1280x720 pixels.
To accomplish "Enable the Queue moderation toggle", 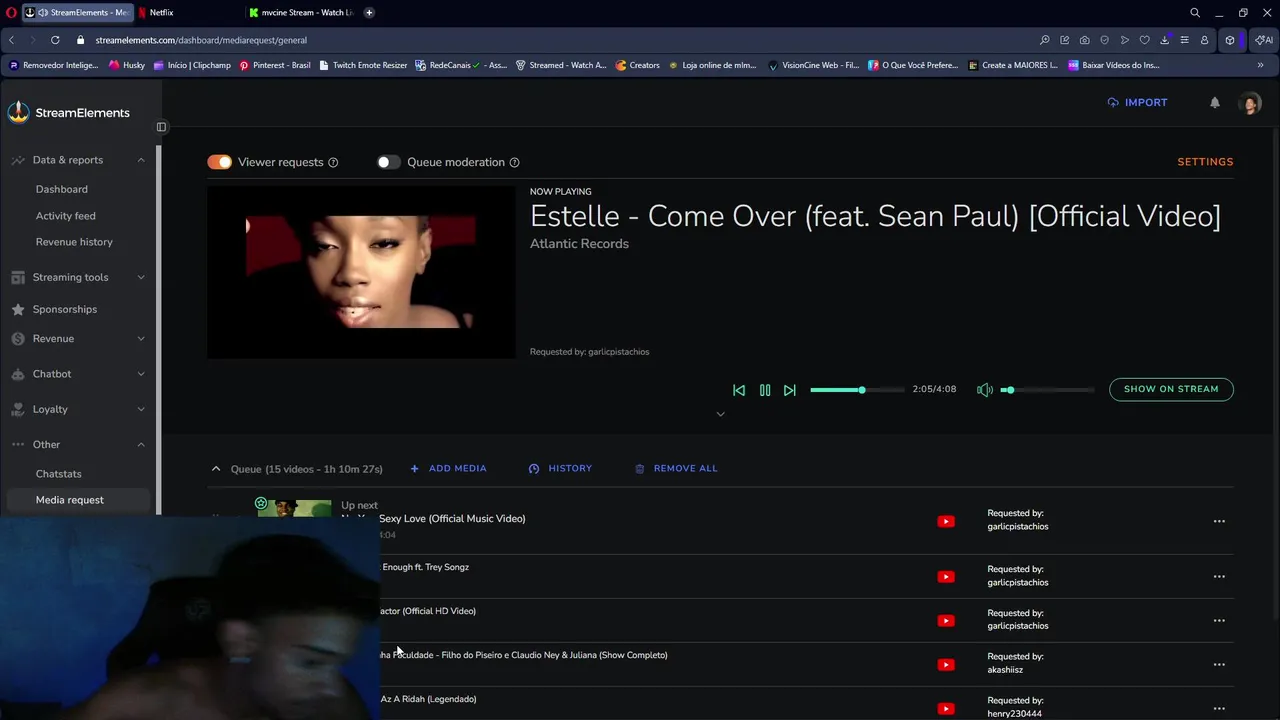I will (x=388, y=162).
